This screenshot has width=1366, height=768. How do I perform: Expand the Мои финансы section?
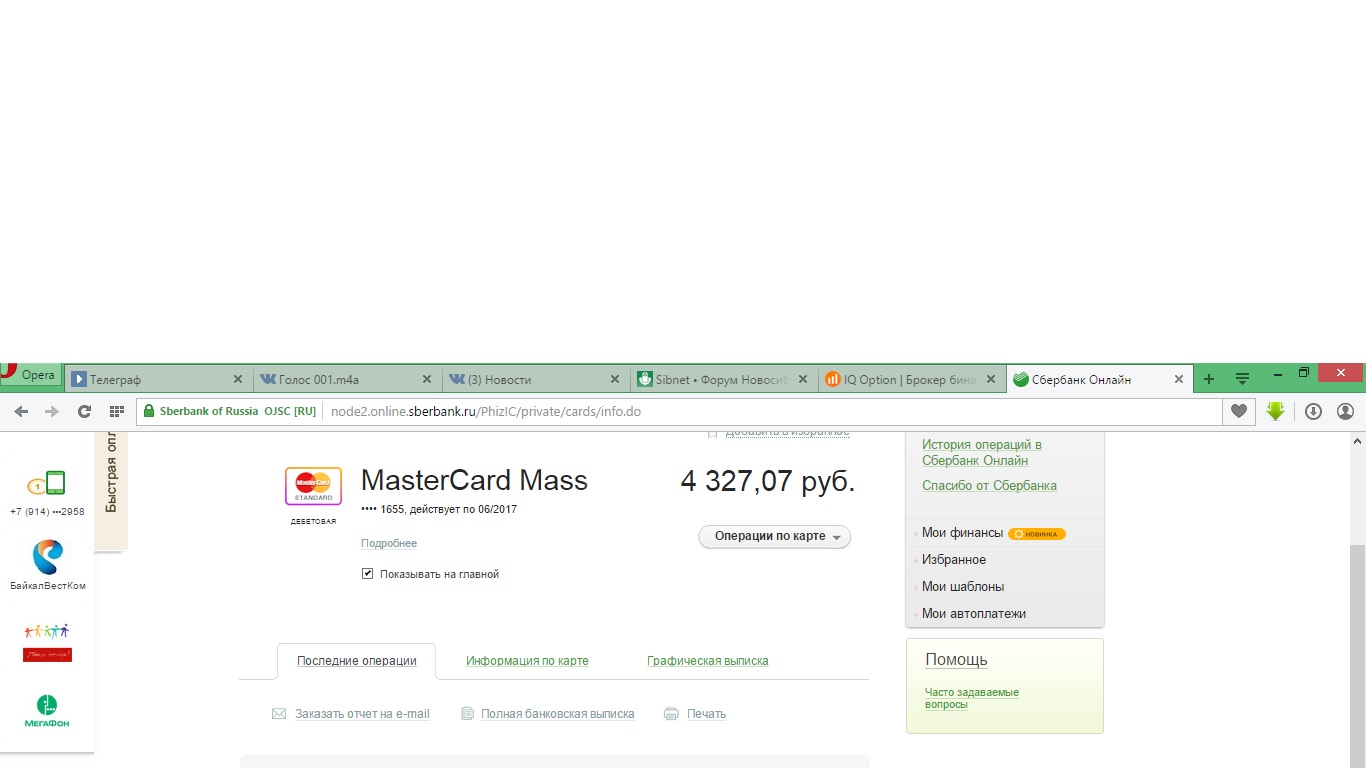[962, 533]
